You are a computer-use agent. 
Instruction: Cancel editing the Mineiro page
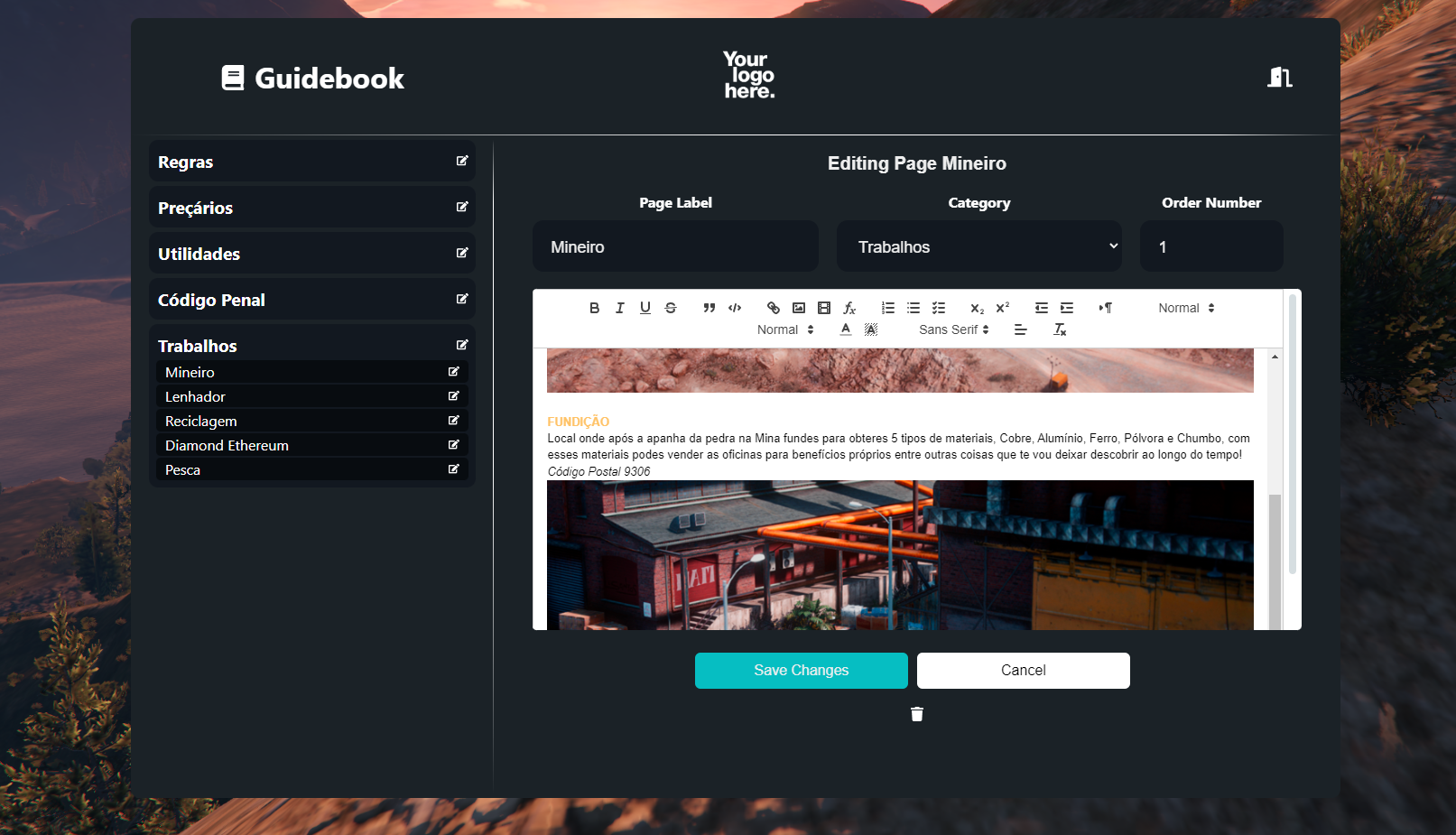(x=1022, y=670)
